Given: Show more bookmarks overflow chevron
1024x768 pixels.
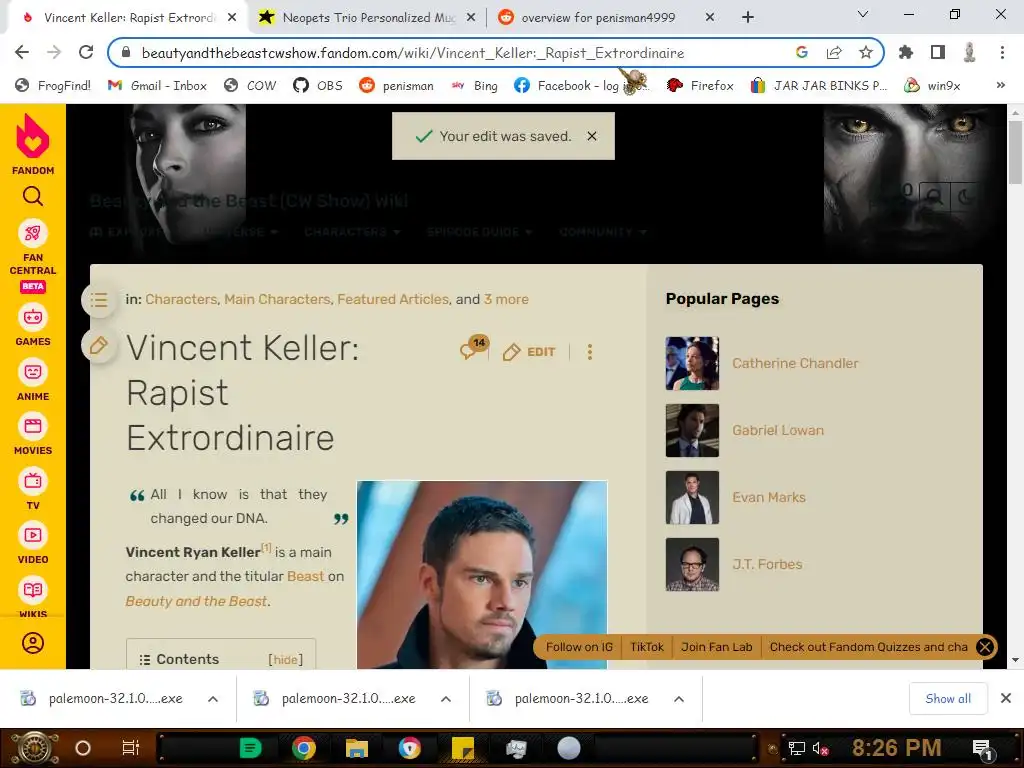Looking at the screenshot, I should [x=1000, y=85].
